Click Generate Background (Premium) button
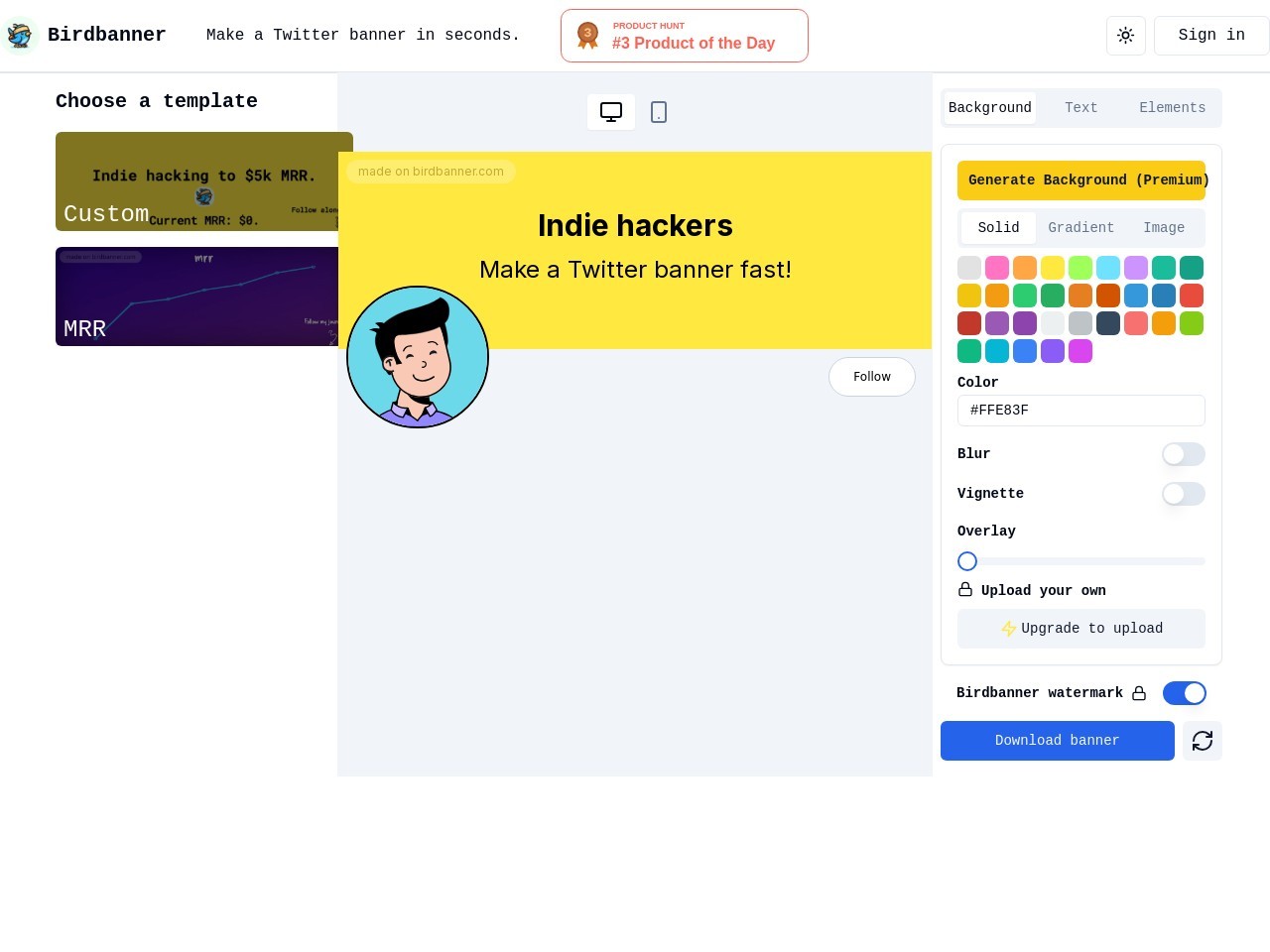1270x952 pixels. point(1081,180)
